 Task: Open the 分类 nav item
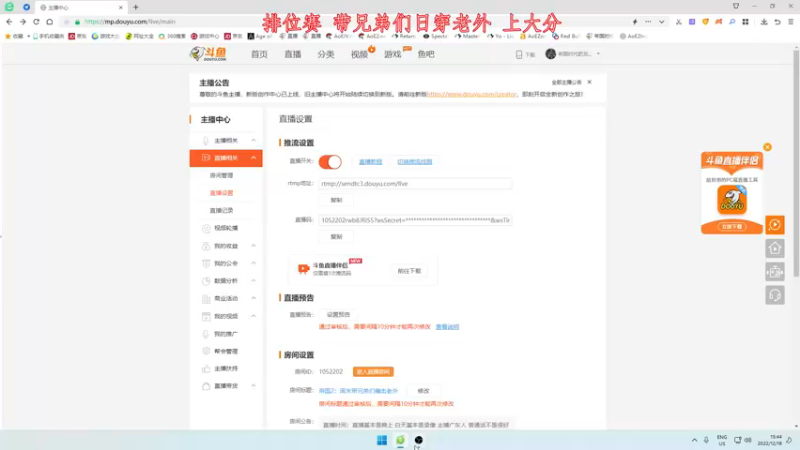click(326, 54)
